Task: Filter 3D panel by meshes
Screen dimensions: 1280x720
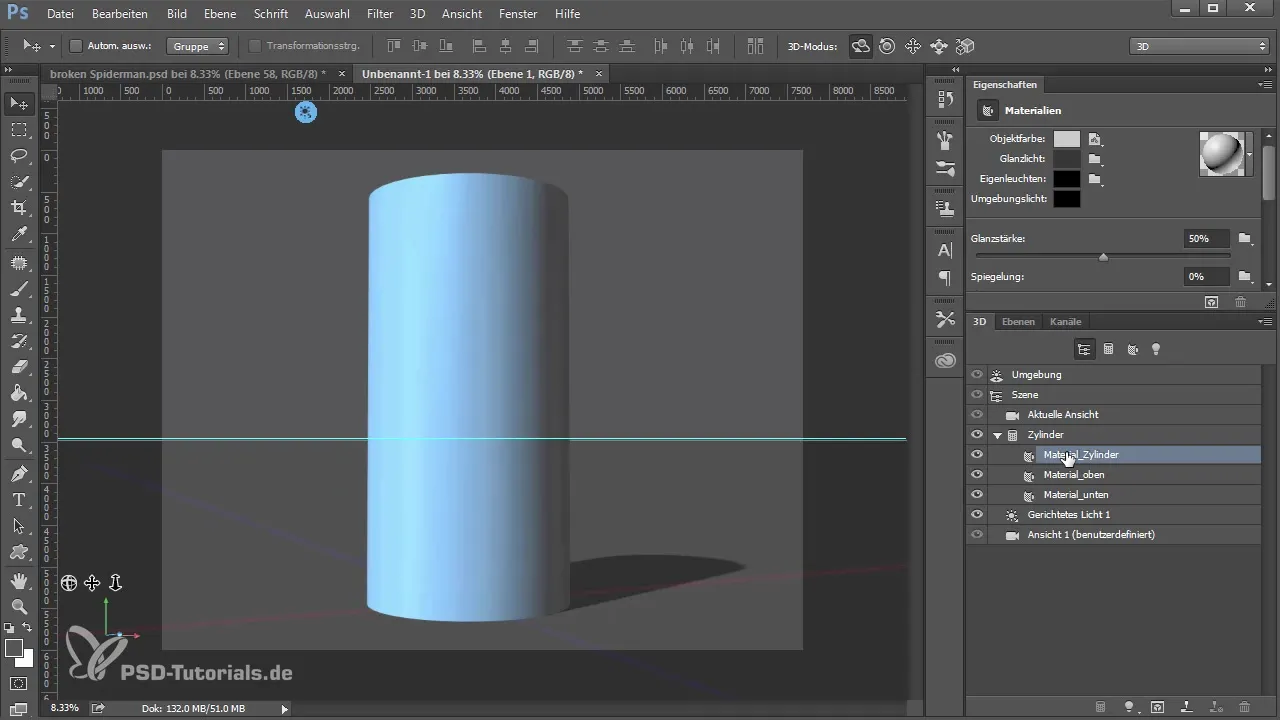Action: [1108, 349]
